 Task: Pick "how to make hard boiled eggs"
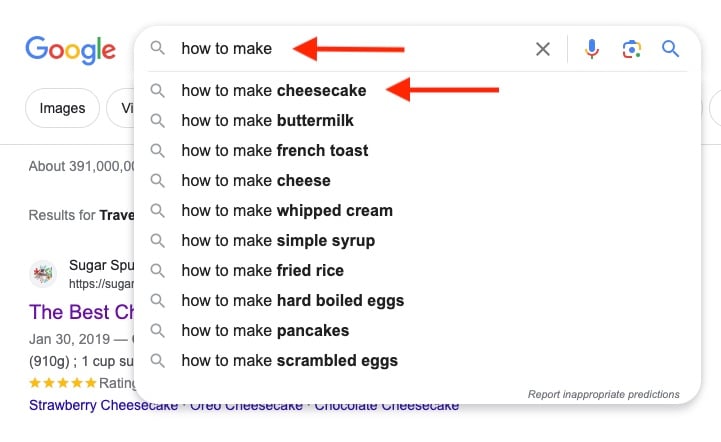click(292, 301)
